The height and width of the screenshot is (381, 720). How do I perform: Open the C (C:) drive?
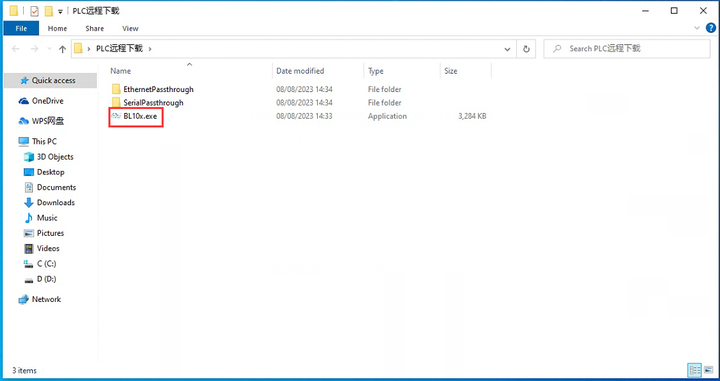tap(46, 263)
